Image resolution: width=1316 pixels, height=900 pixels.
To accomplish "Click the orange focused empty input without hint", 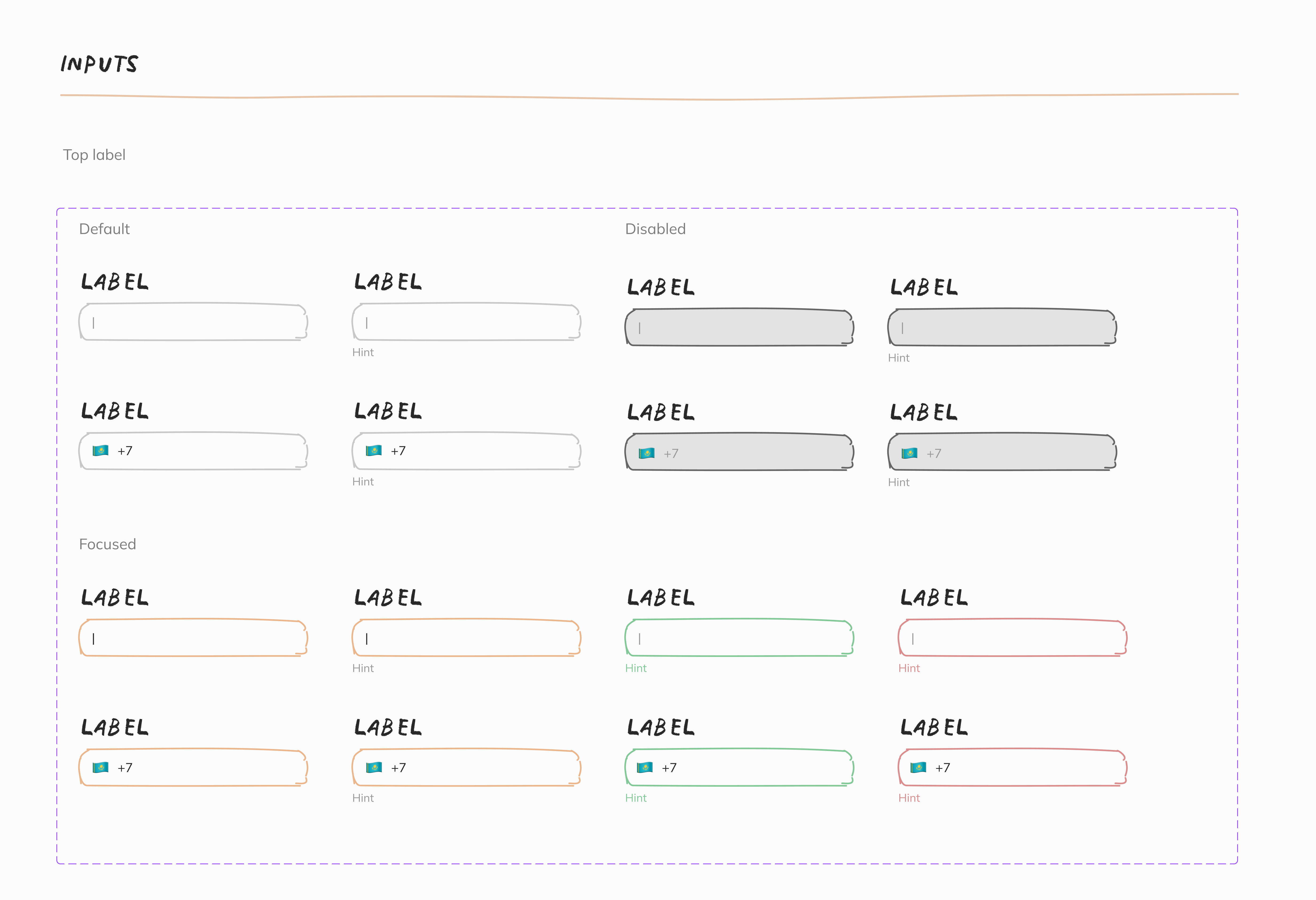I will tap(192, 638).
